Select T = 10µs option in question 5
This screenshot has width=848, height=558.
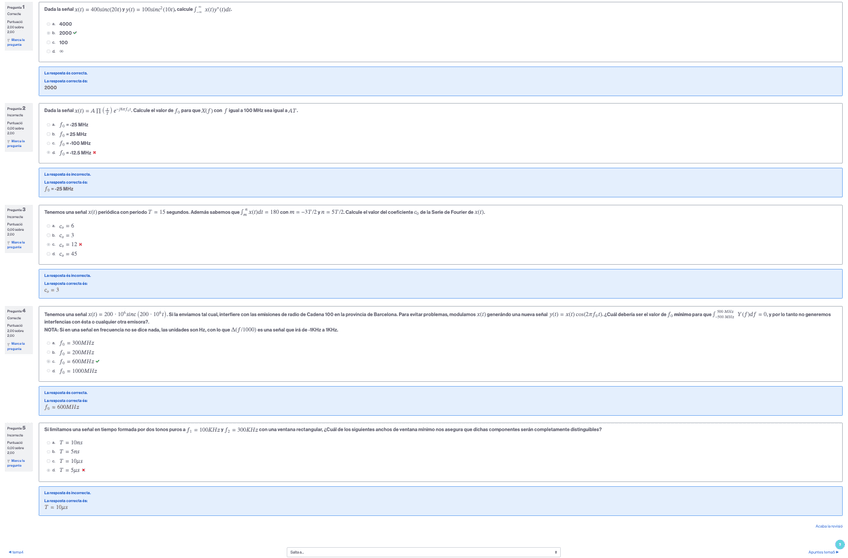(48, 461)
